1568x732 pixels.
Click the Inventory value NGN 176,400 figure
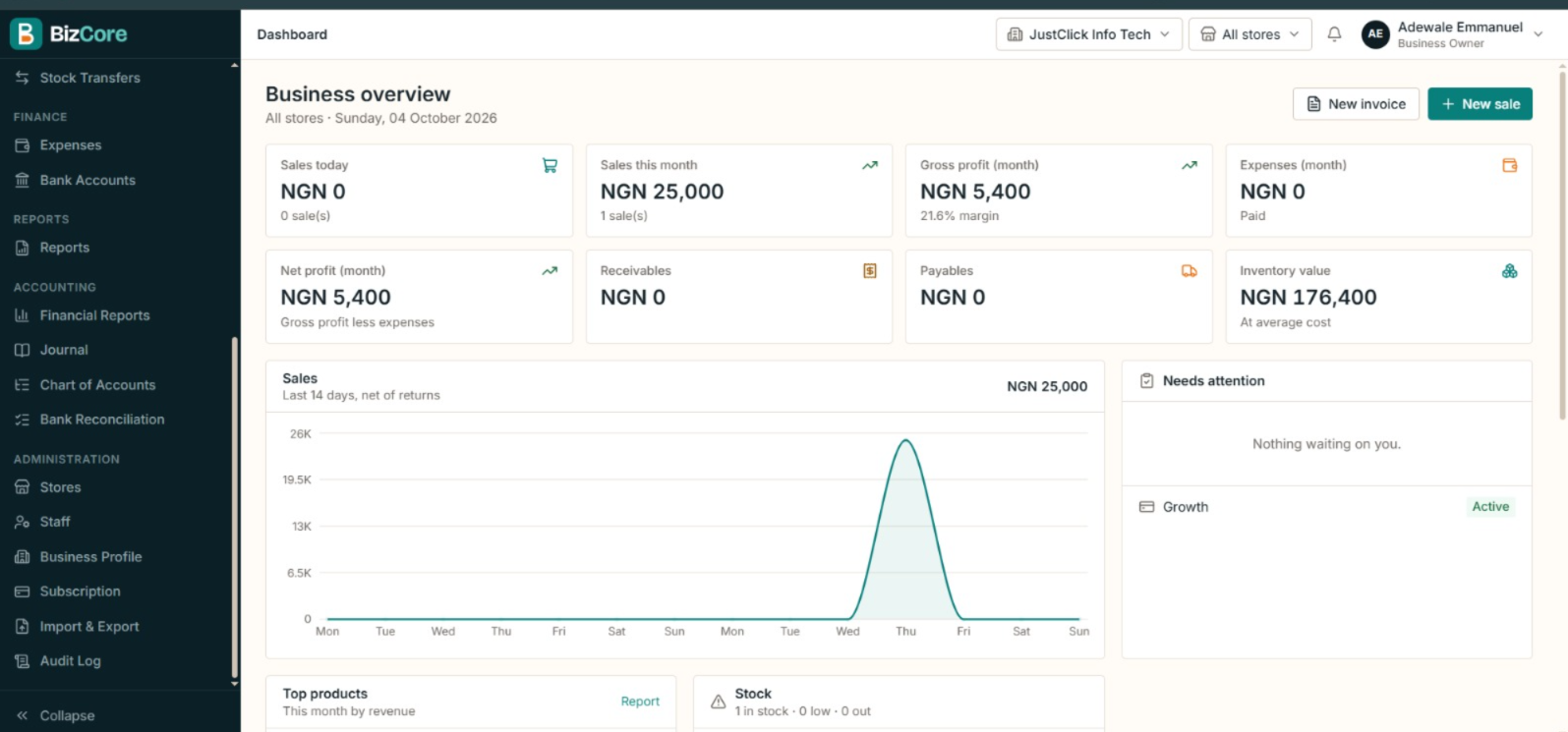coord(1307,298)
